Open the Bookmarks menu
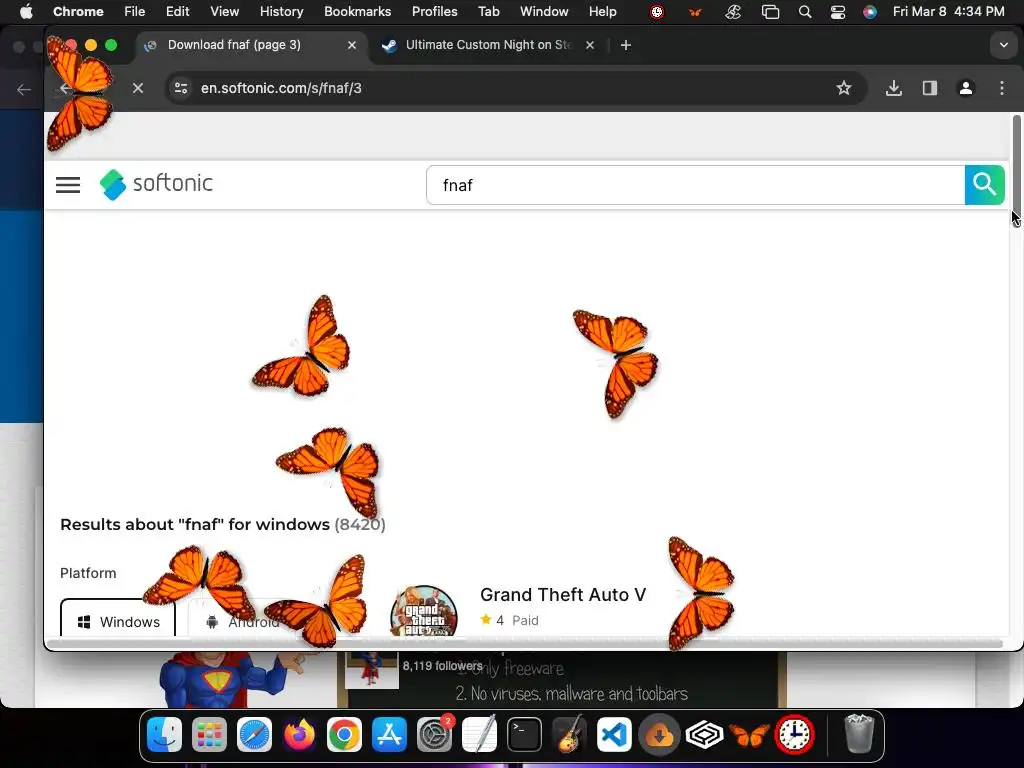The height and width of the screenshot is (768, 1024). 357,11
